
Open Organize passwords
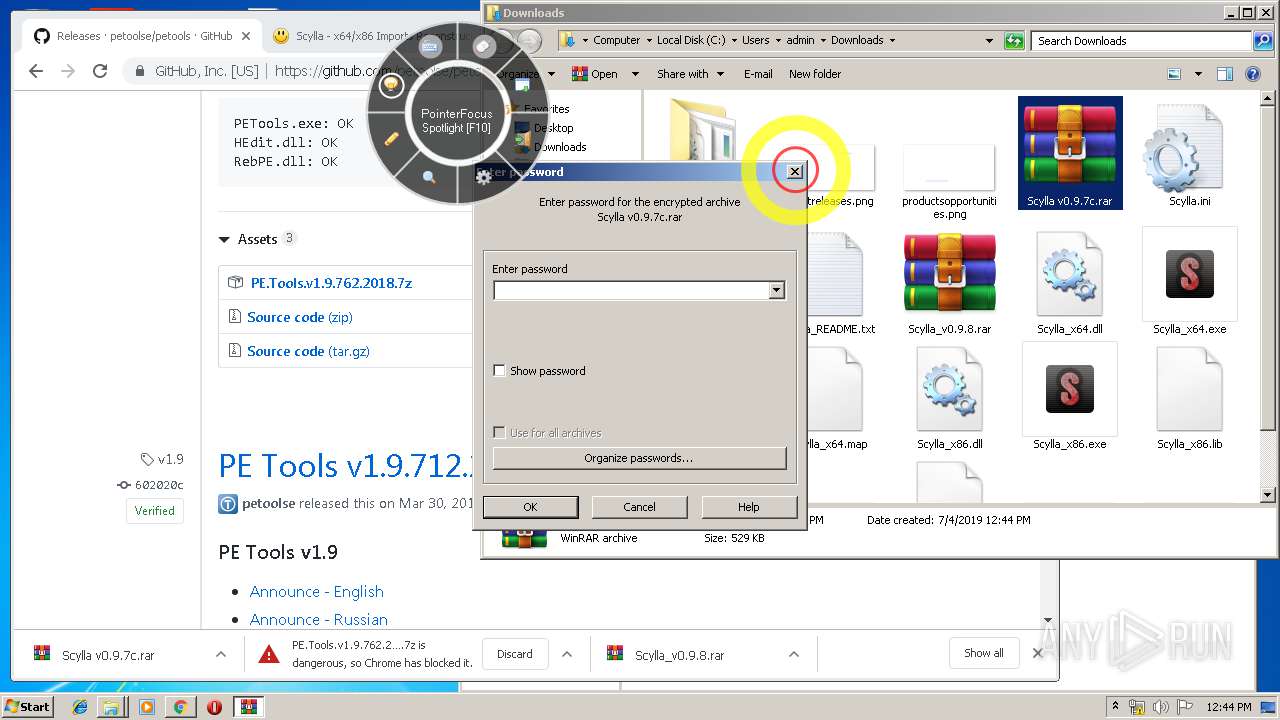pos(639,458)
